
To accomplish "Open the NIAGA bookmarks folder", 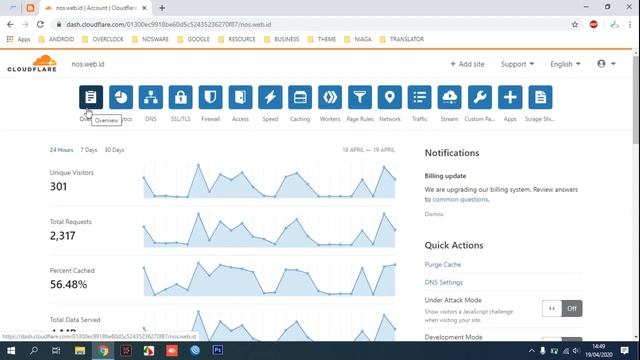I will click(358, 39).
